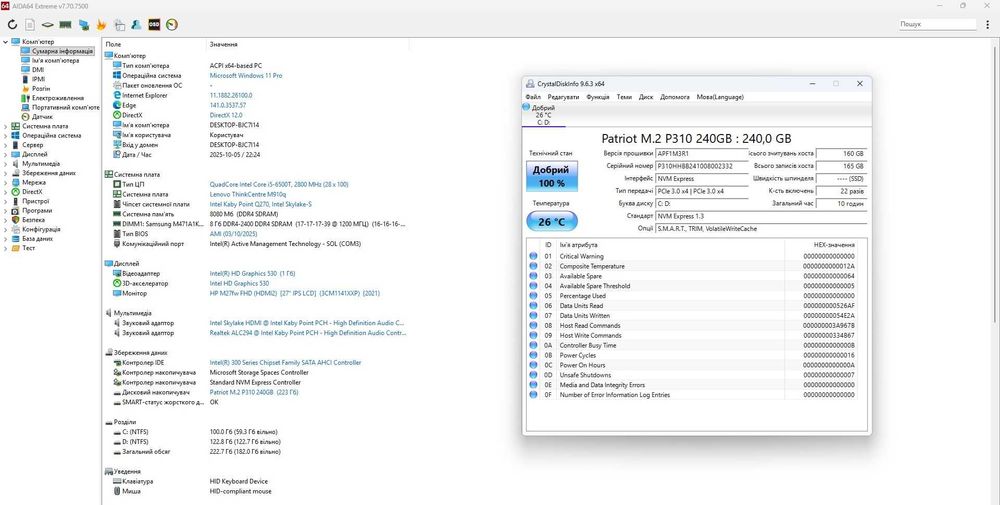Open Intel(R) HD Graphics 530 (1 Гб) link
This screenshot has height=505, width=1000.
tap(253, 274)
